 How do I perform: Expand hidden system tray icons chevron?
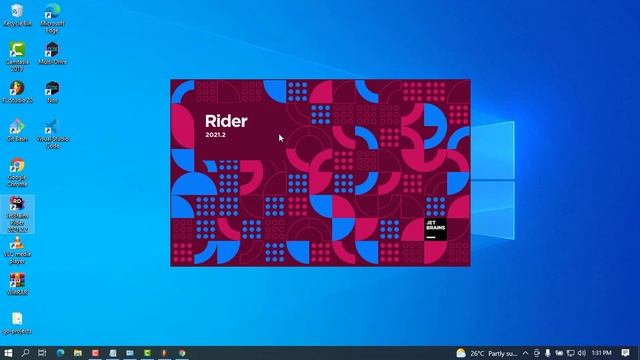pos(526,353)
